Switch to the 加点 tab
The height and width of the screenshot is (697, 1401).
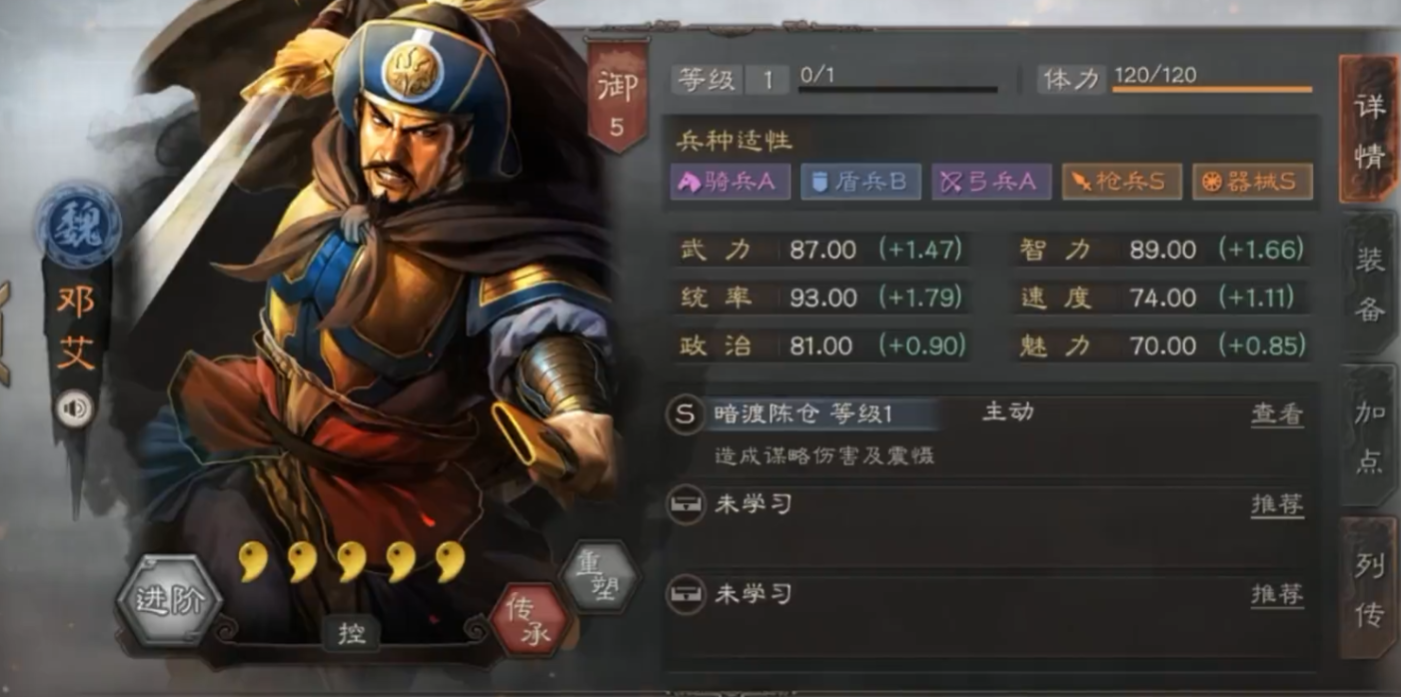pos(1368,436)
